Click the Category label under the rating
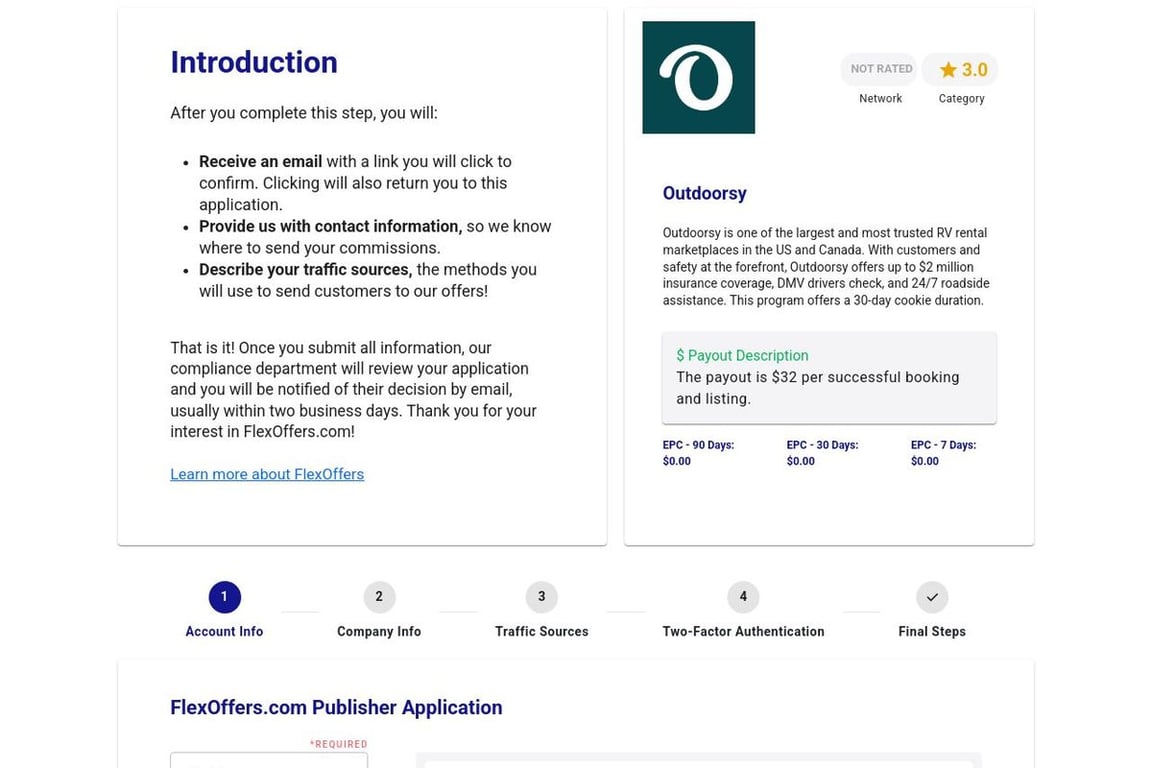The height and width of the screenshot is (768, 1152). coord(961,98)
